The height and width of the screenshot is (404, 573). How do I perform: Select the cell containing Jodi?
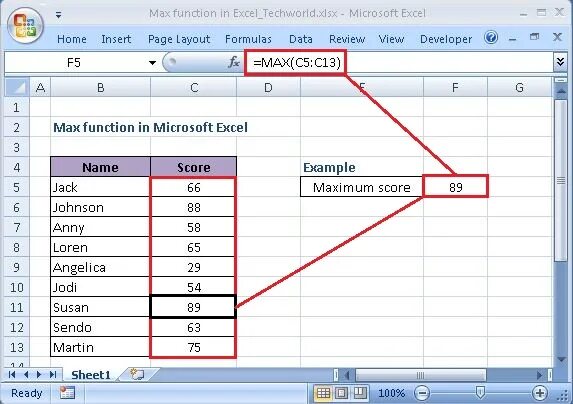(100, 287)
